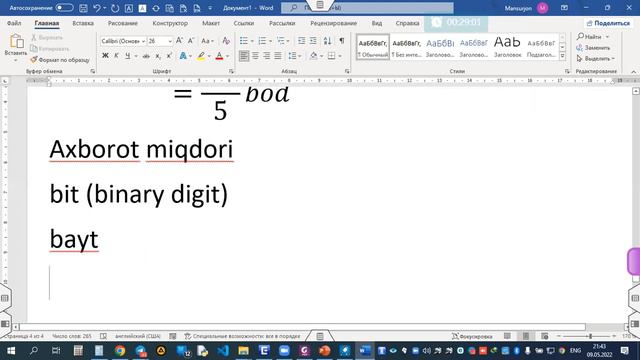Image resolution: width=640 pixels, height=360 pixels.
Task: Apply paragraph shading fill bucket
Action: click(313, 56)
